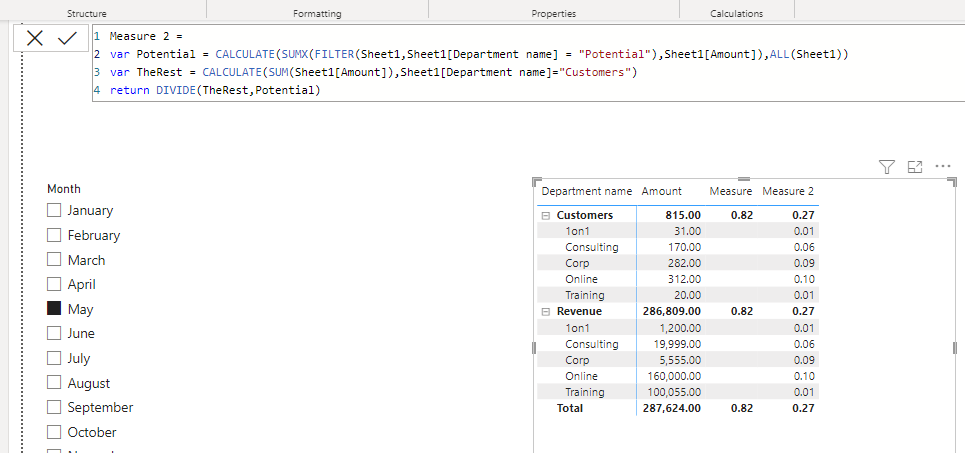Select the Revenue amount 286,809.00 cell
Screen dimensions: 965x453
click(x=671, y=311)
